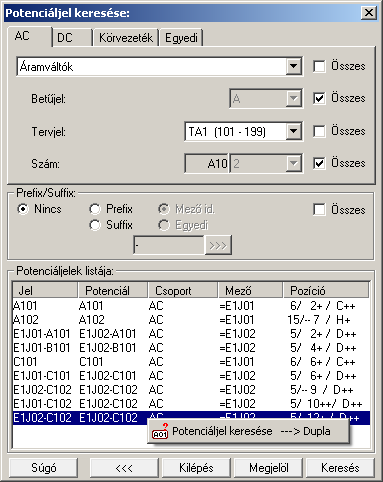Switch to the DC tab
The height and width of the screenshot is (482, 383).
72,38
